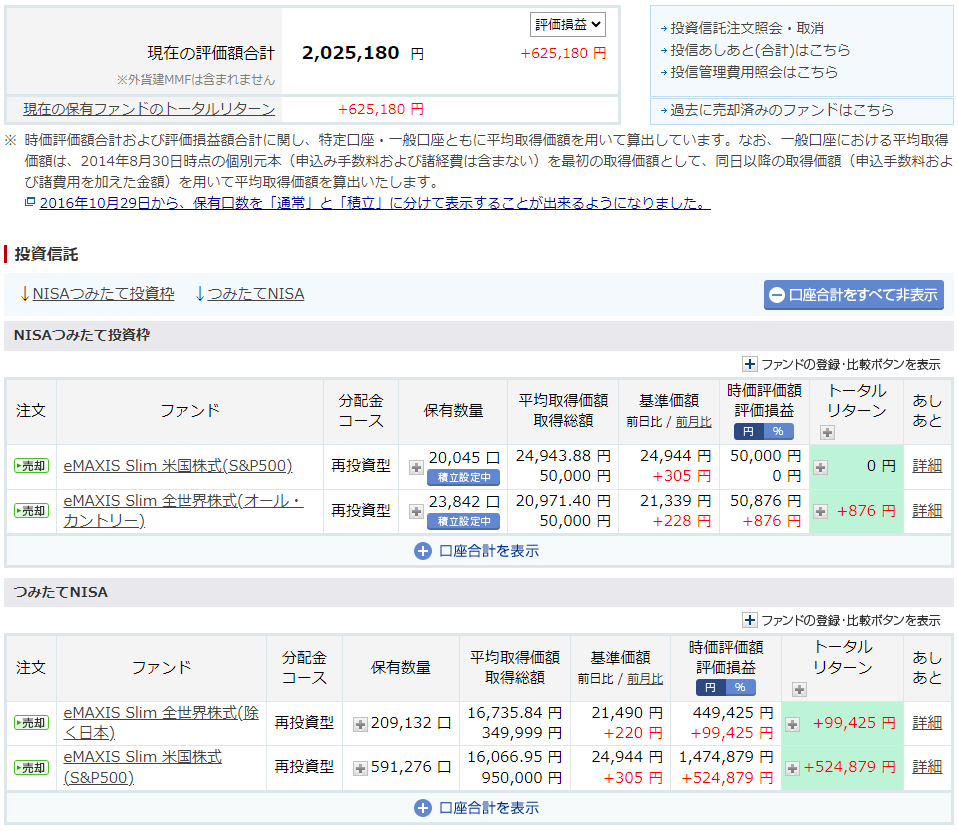Viewport: 958px width, 831px height.
Task: Jump to NISAつみたて投資枠 anchor
Action: [103, 294]
